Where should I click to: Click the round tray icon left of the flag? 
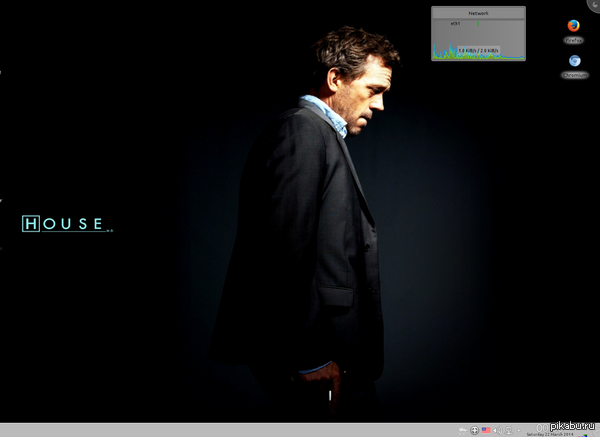pyautogui.click(x=474, y=430)
